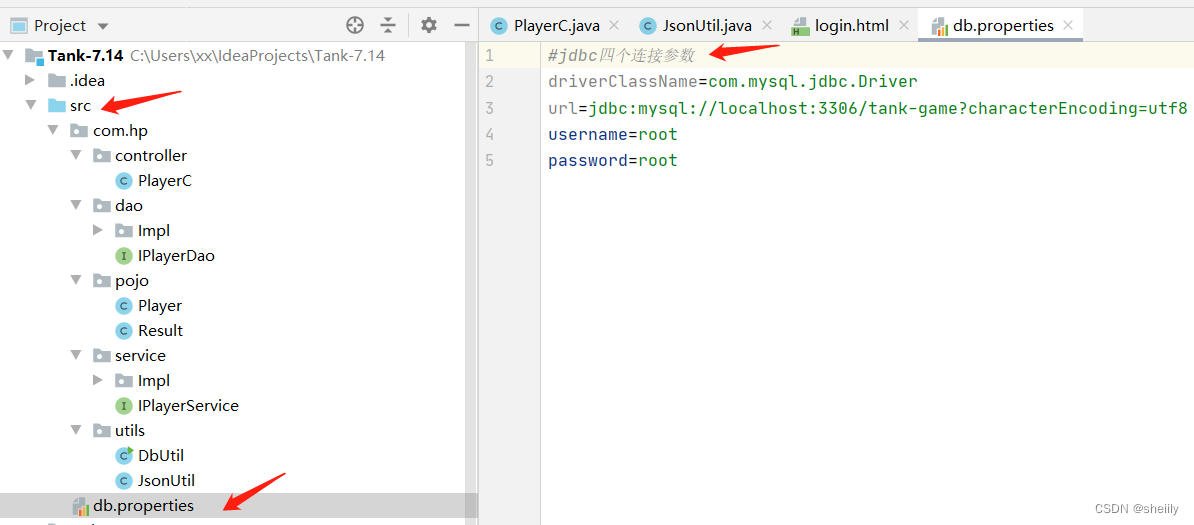1194x525 pixels.
Task: Open Project panel settings gear
Action: coord(429,25)
